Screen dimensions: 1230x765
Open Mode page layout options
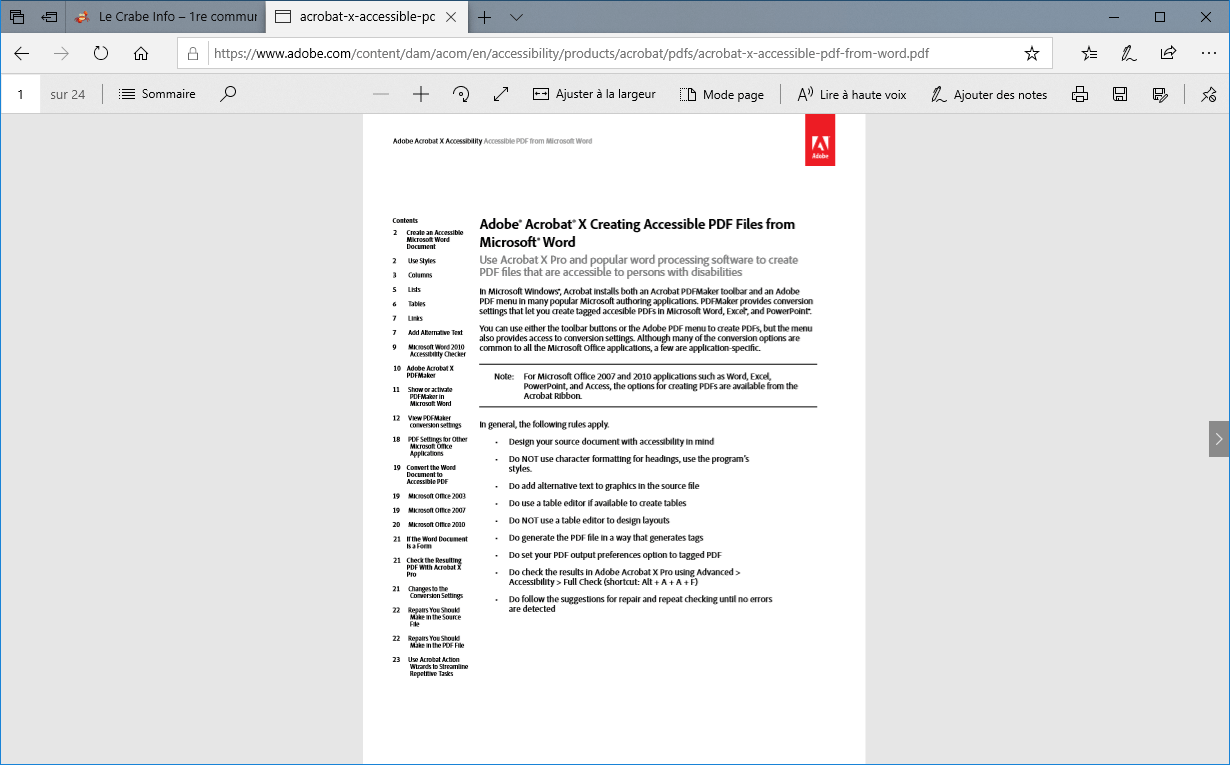(721, 94)
